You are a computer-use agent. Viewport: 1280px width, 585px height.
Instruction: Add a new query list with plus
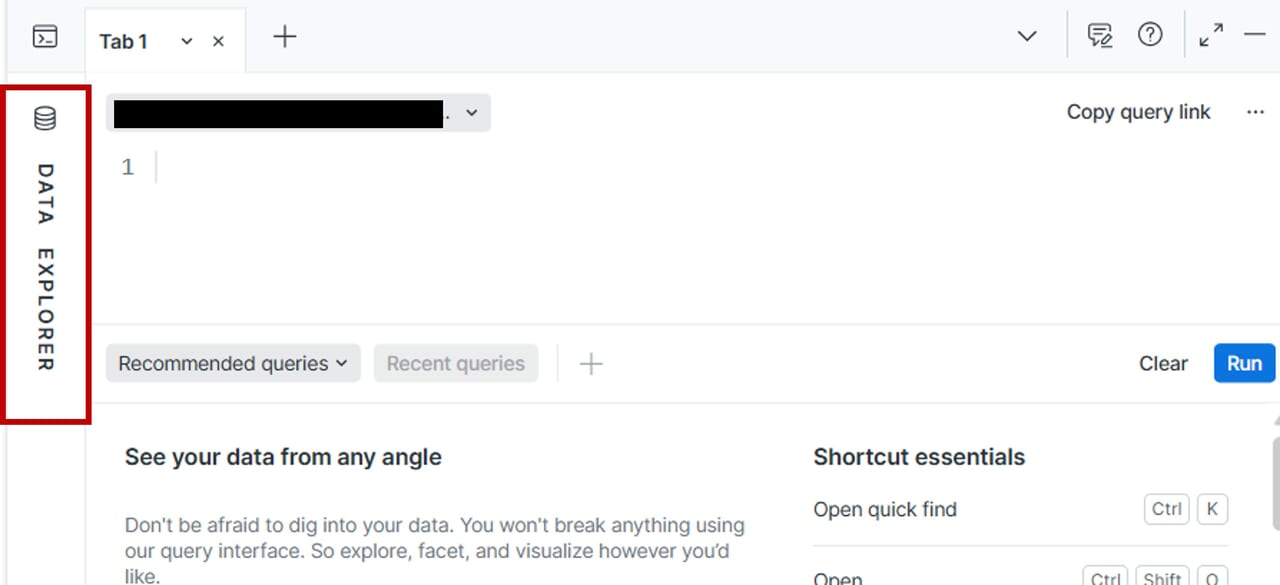591,364
